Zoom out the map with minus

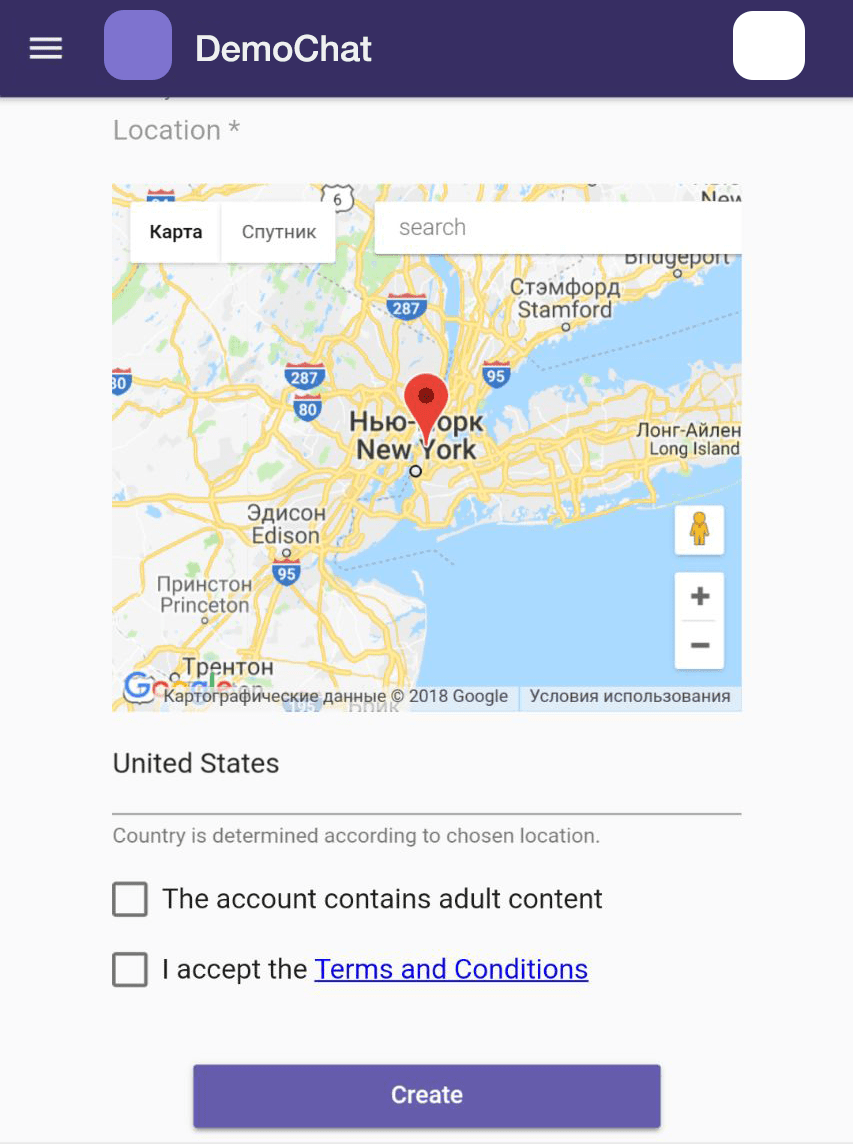pos(700,645)
